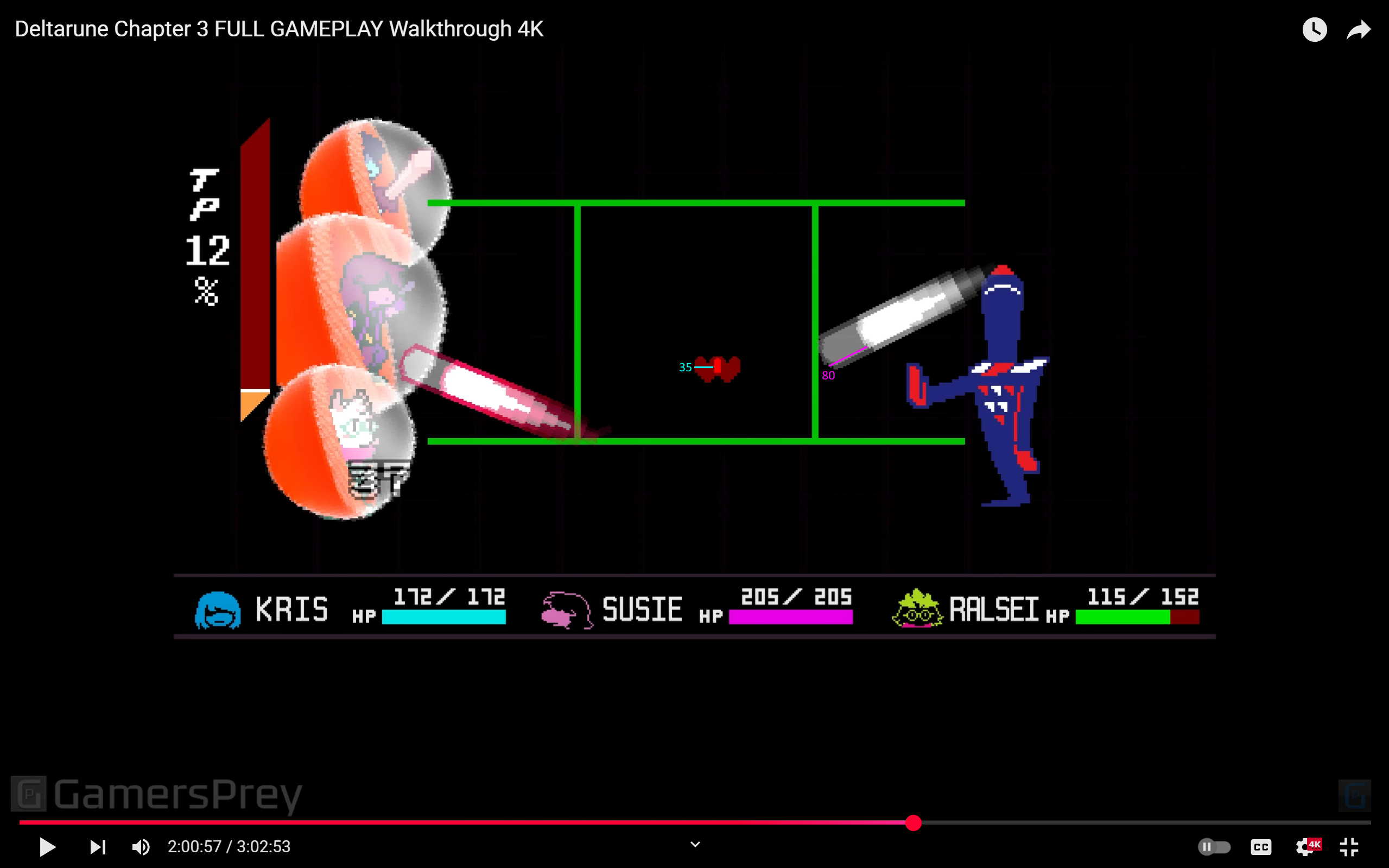Click the bottom capsule containing Ralsei

point(339,442)
